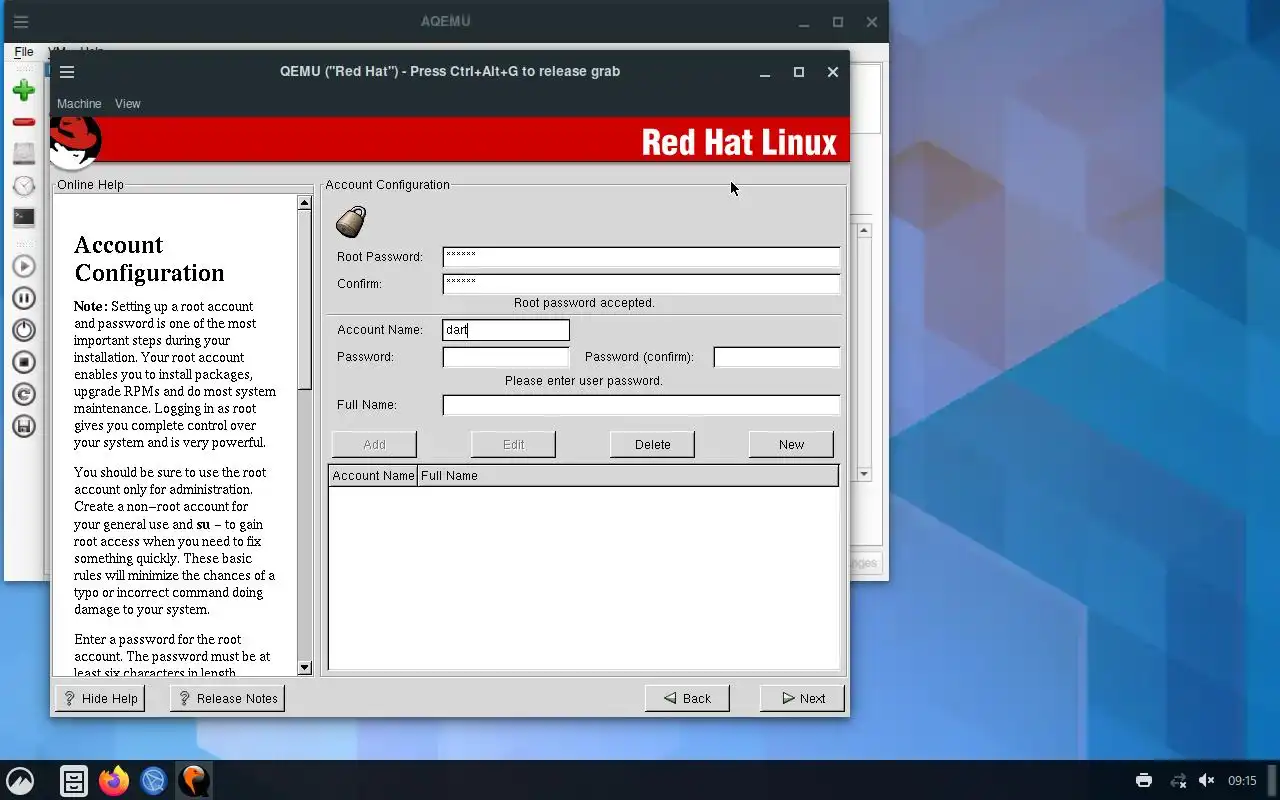The image size is (1280, 800).
Task: Click the Root password accepted message
Action: click(x=584, y=303)
